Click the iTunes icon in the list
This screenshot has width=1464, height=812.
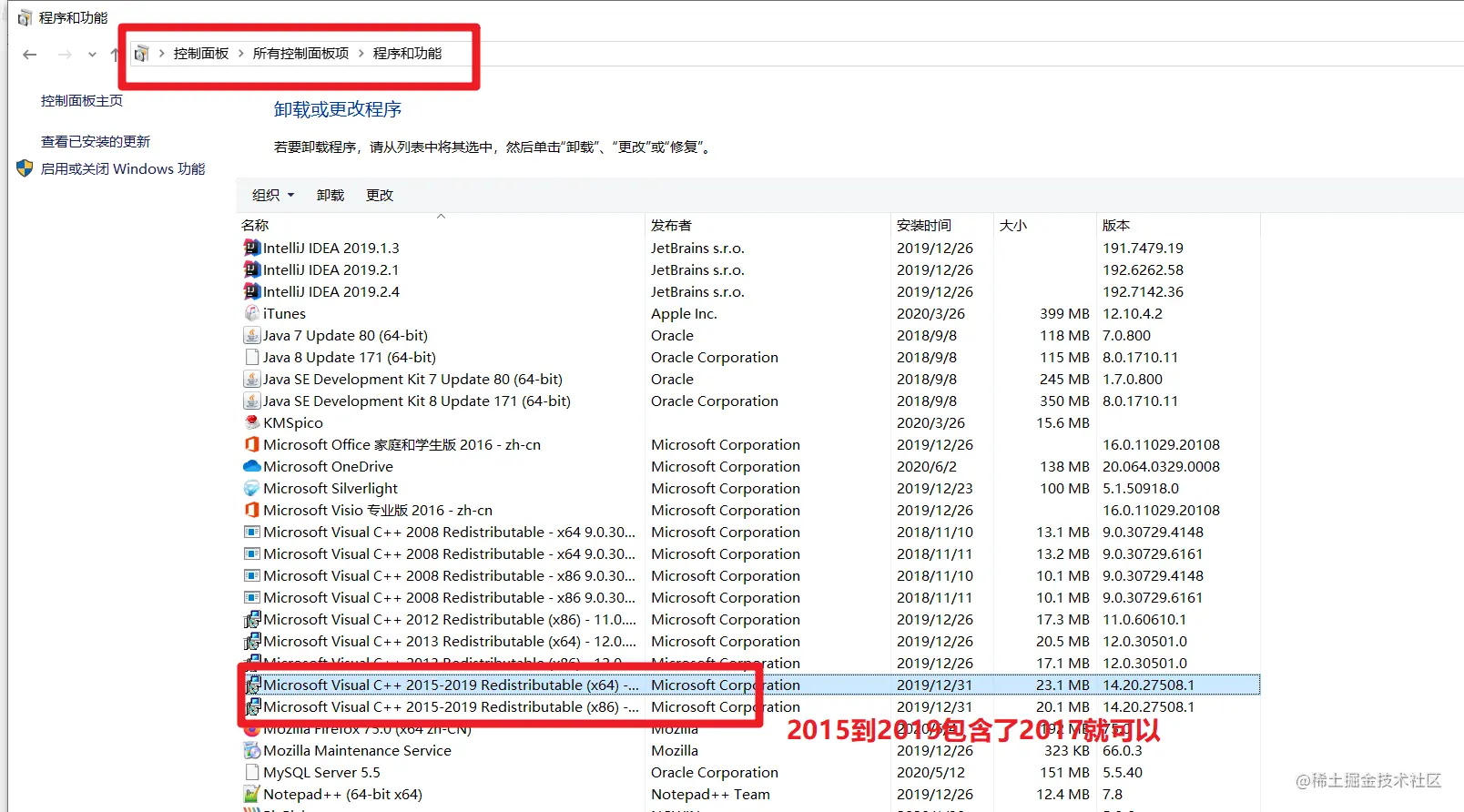coord(252,313)
